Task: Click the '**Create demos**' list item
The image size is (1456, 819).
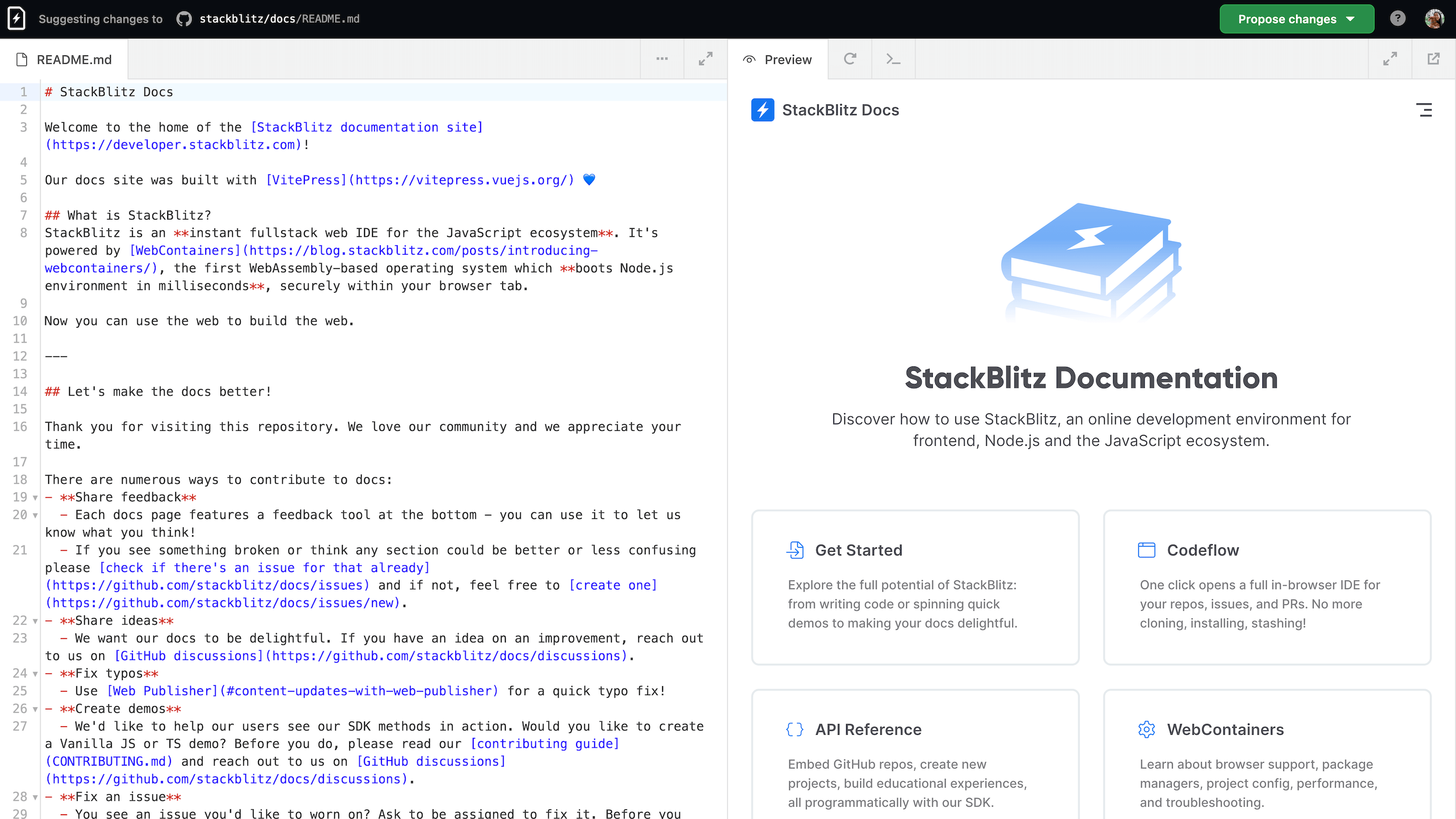Action: [x=113, y=709]
